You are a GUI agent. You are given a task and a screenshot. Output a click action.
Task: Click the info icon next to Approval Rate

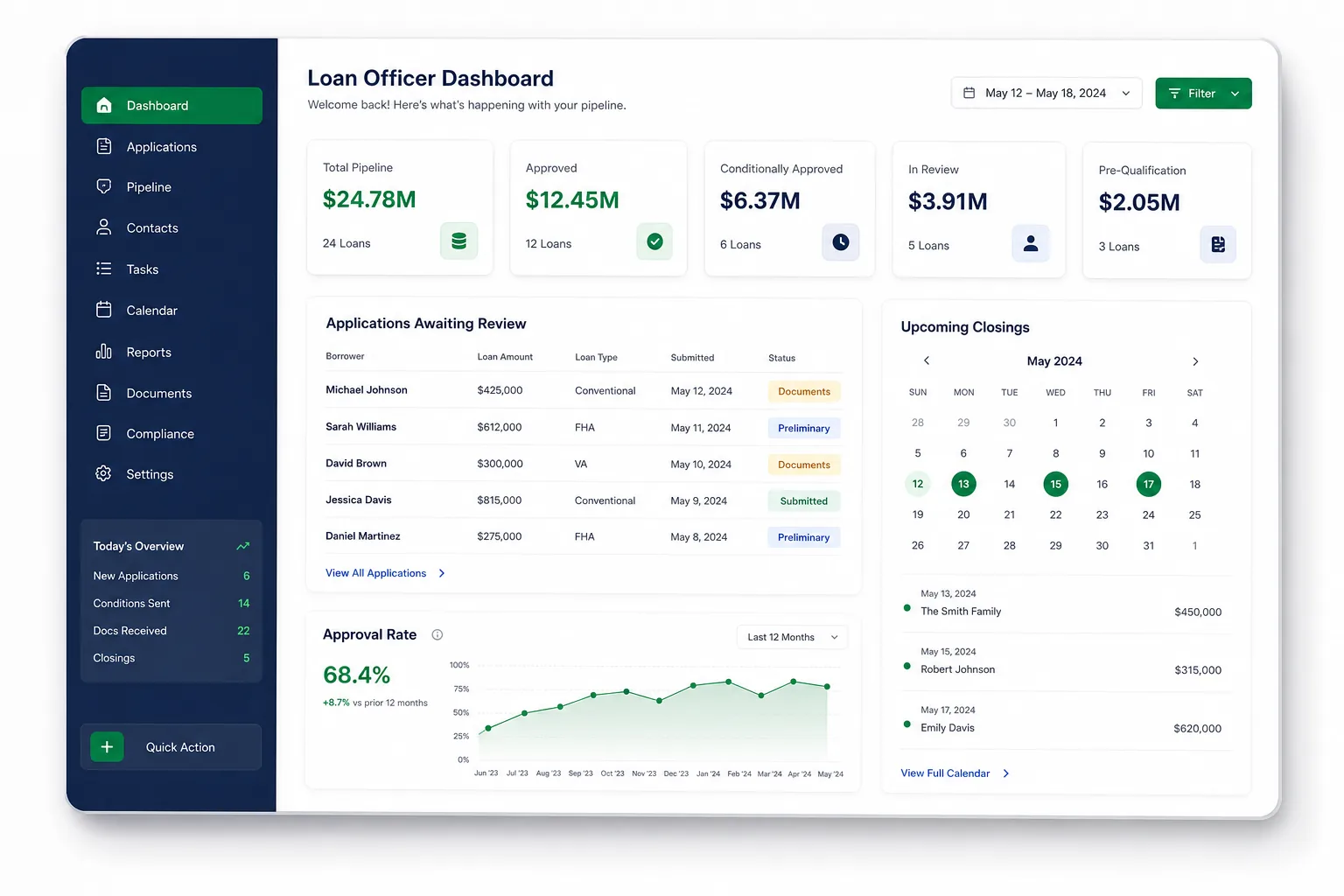(x=437, y=635)
